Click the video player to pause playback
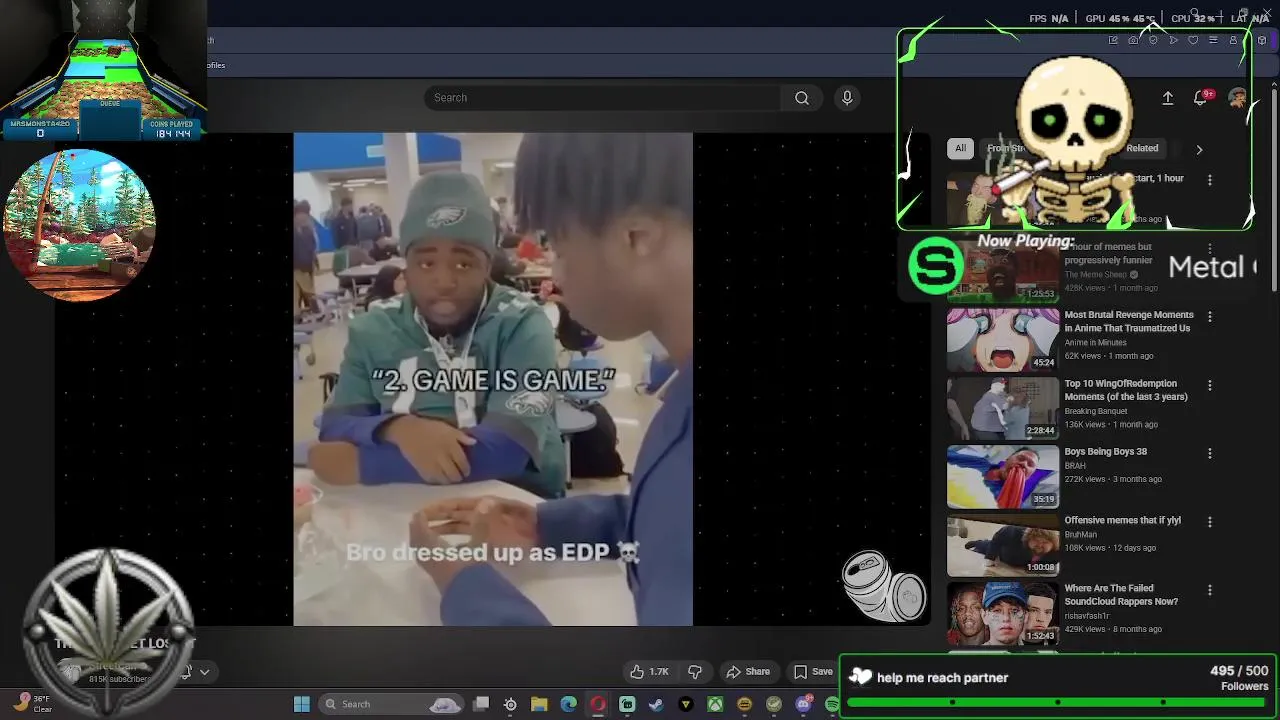Screen dimensions: 1280x720 pos(492,380)
